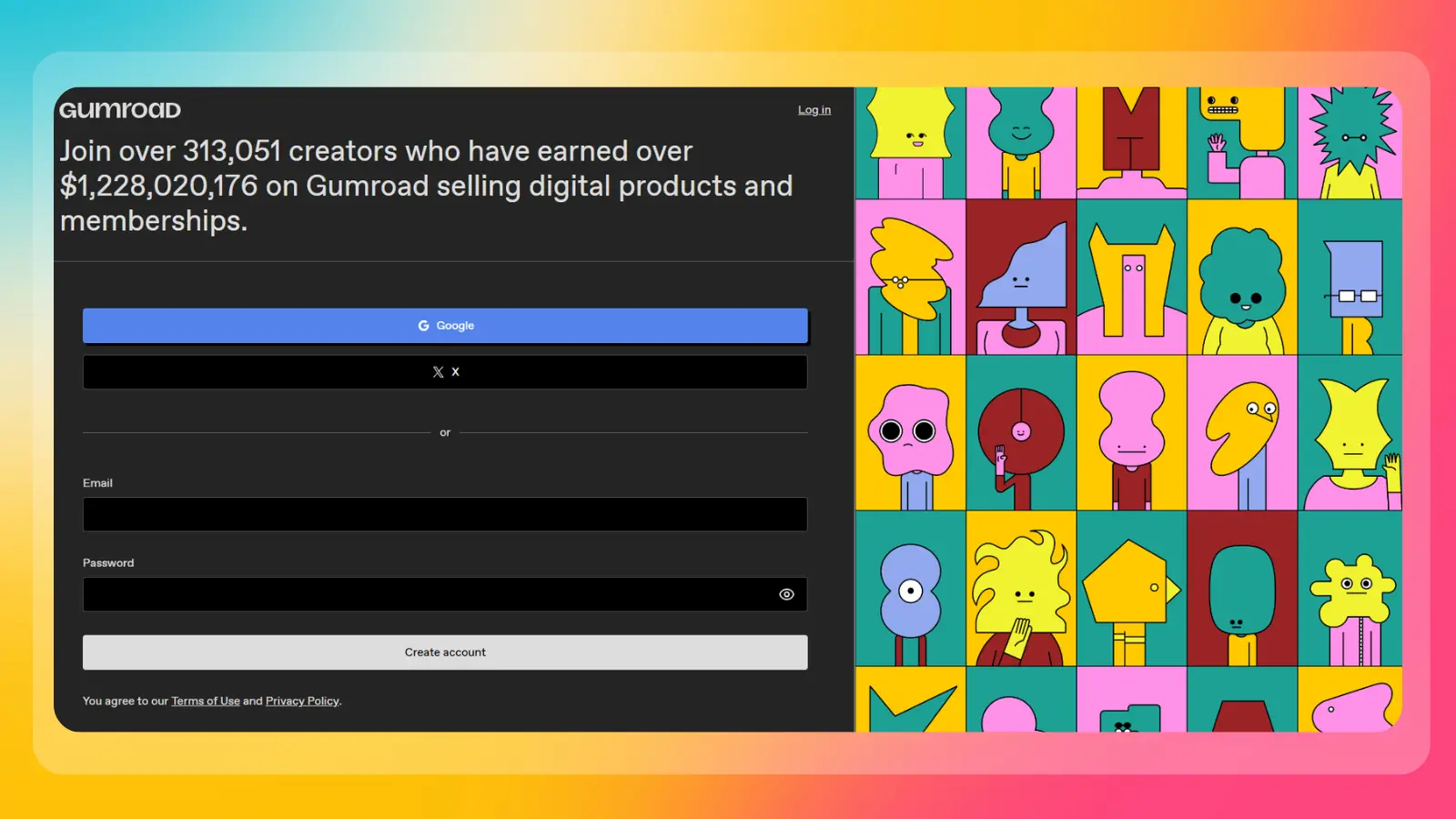Focus the Email input field

(x=445, y=514)
